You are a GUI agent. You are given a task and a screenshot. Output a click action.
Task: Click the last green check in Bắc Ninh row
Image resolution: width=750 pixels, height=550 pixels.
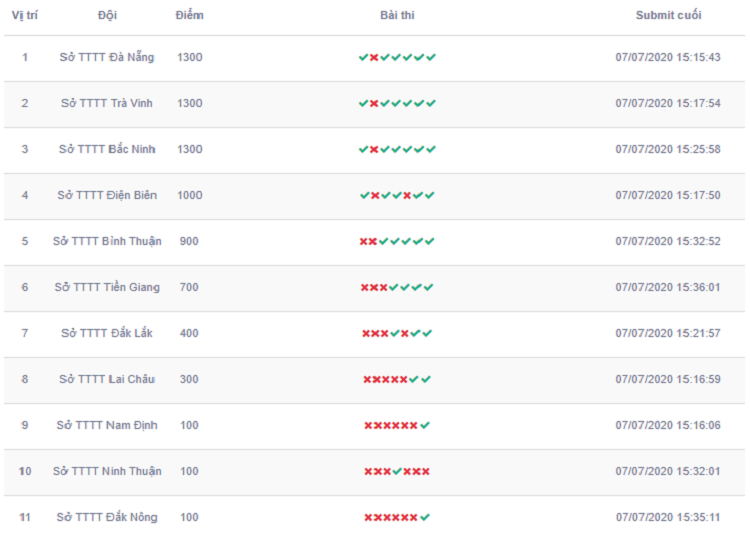(431, 149)
